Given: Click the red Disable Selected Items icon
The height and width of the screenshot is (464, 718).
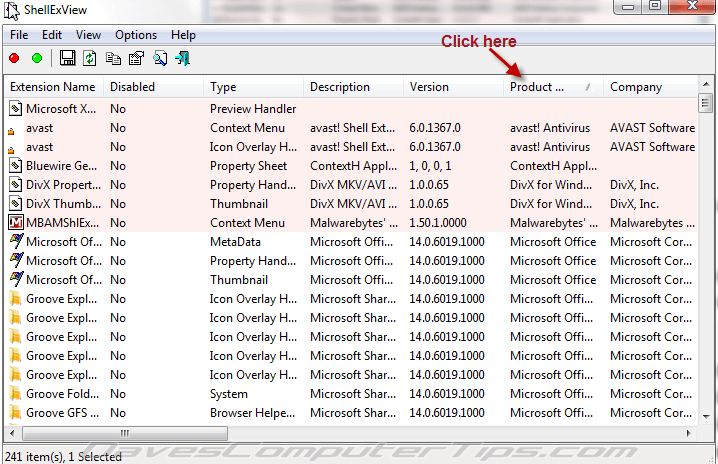Looking at the screenshot, I should tap(14, 58).
